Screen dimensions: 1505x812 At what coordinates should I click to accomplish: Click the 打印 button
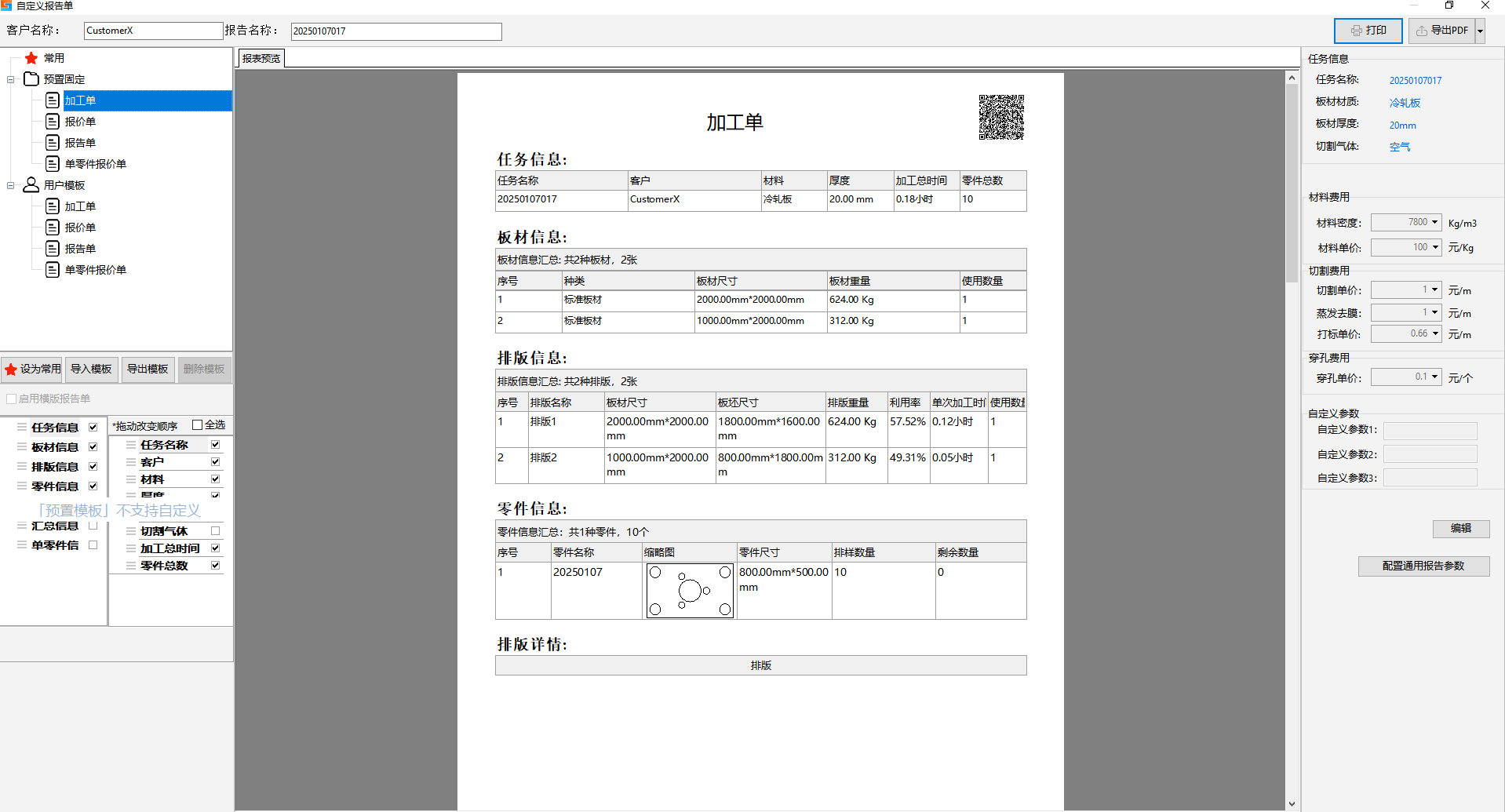1368,31
